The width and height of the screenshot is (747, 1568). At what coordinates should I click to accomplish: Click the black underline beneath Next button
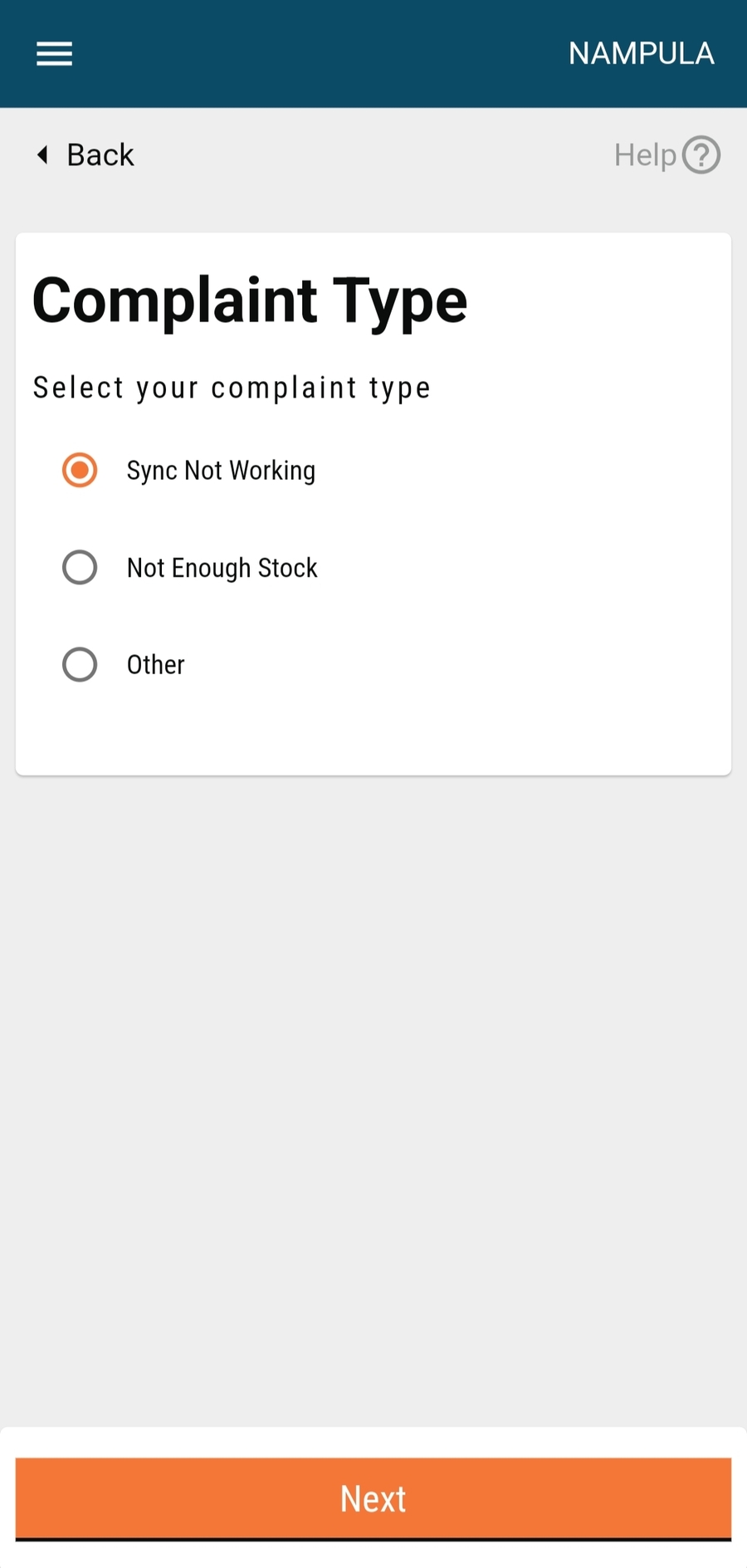[373, 1540]
